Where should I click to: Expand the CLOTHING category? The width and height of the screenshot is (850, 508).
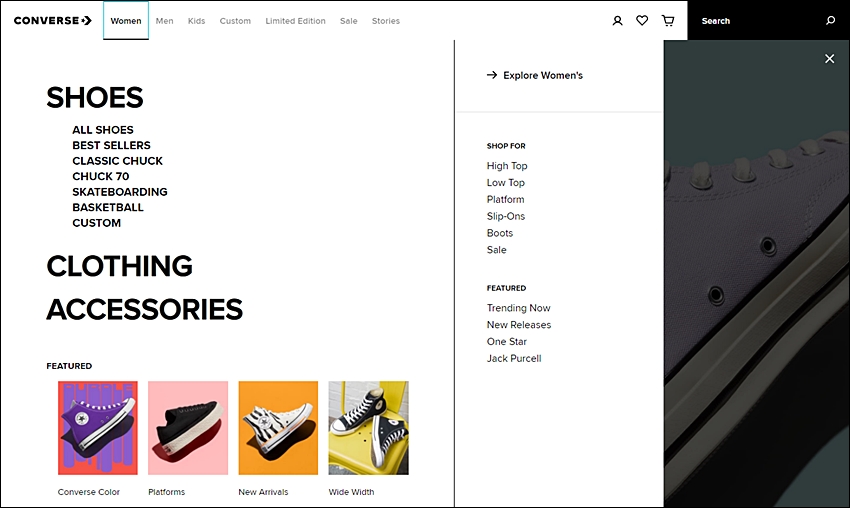119,266
